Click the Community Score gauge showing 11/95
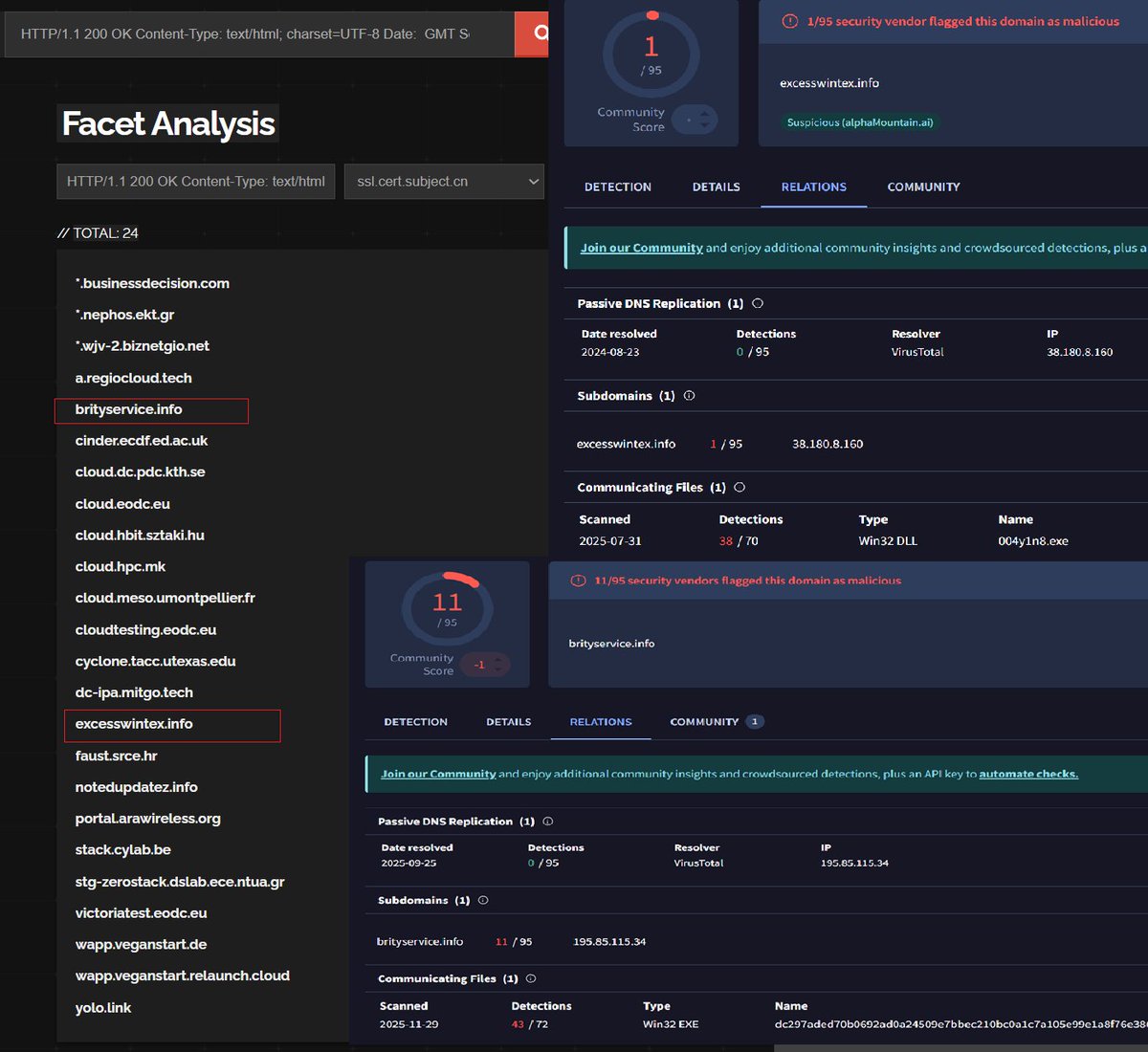This screenshot has height=1052, width=1148. tap(447, 607)
